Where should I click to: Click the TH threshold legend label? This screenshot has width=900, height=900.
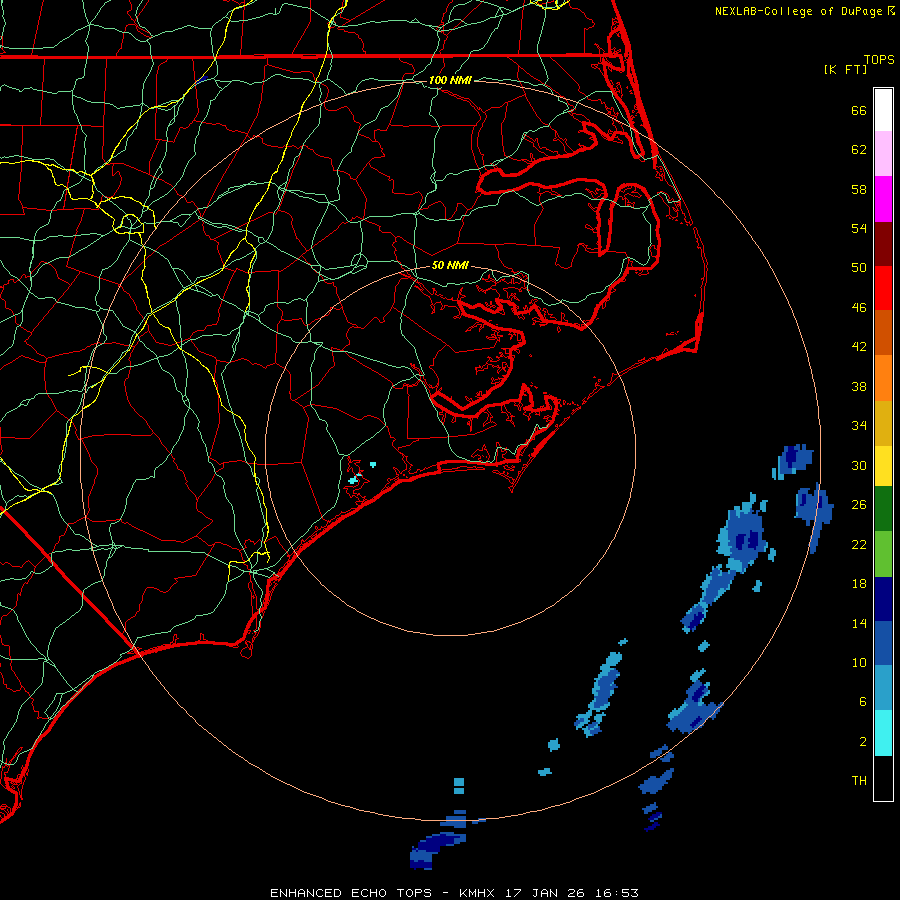click(x=859, y=781)
